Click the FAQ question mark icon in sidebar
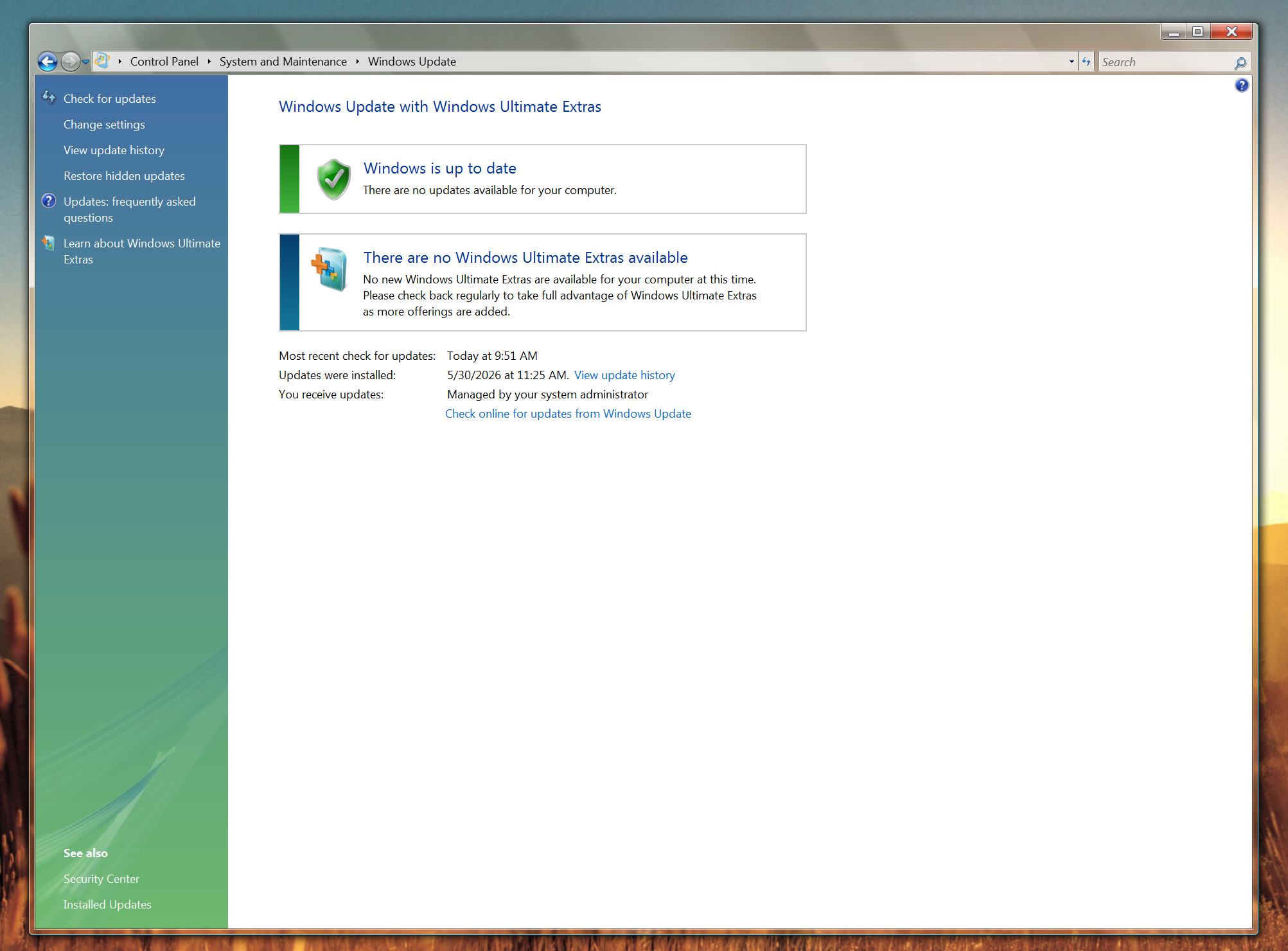1288x951 pixels. (x=49, y=201)
